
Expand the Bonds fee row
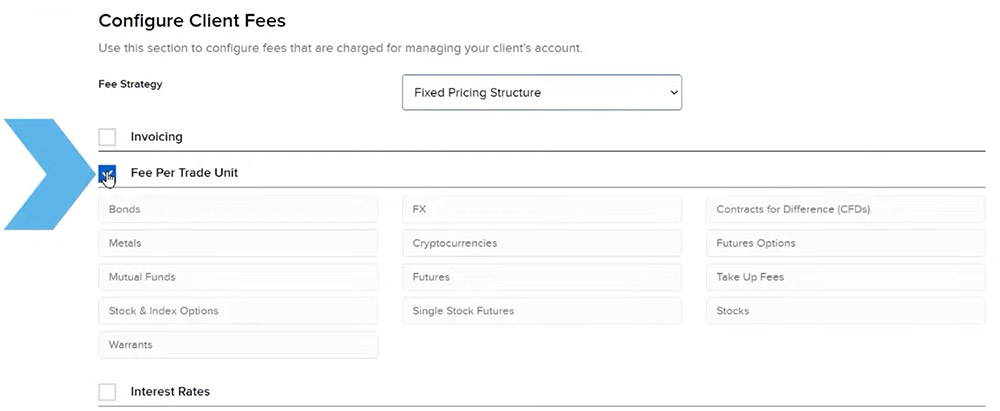[238, 209]
